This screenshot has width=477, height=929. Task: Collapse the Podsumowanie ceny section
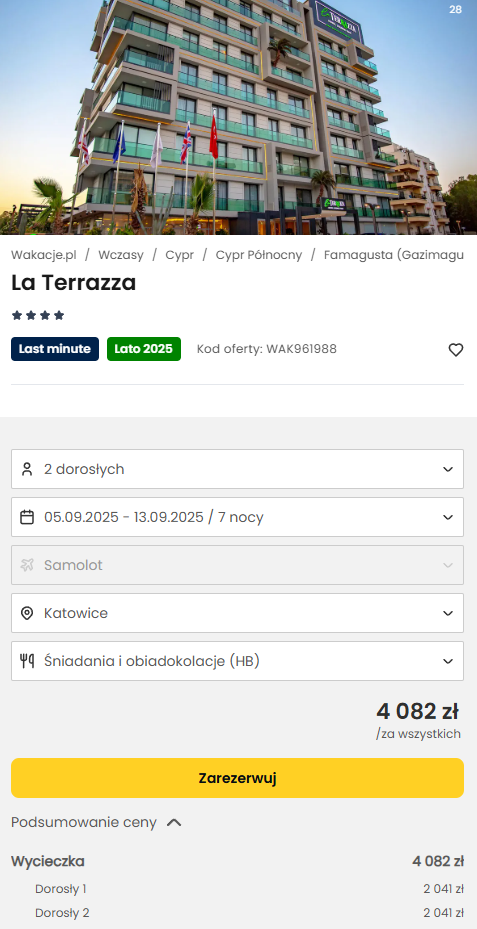[97, 822]
